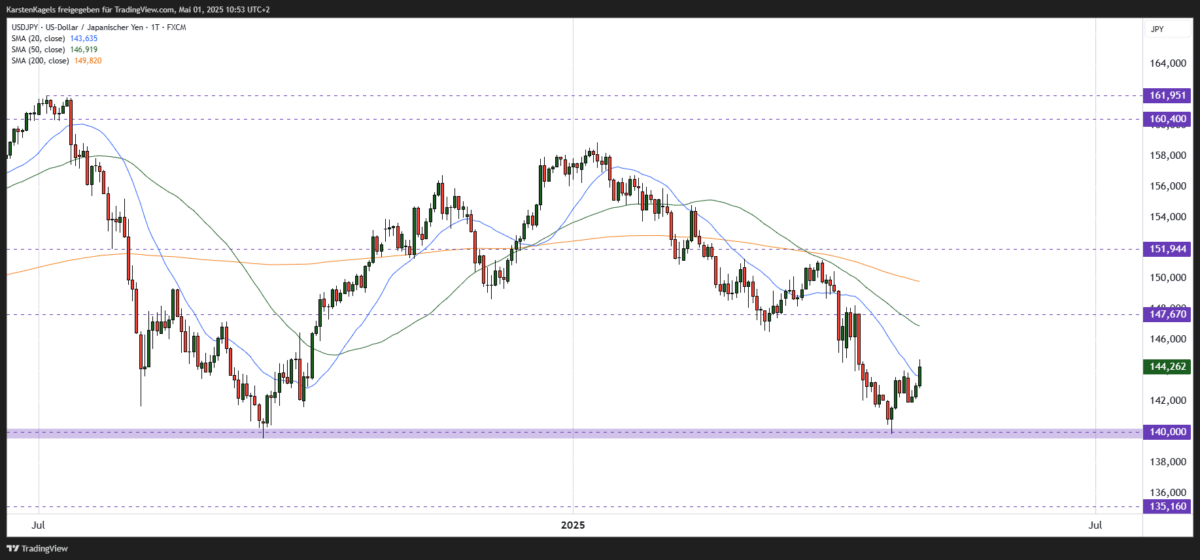
Task: Click the 2025 label on time axis
Action: pyautogui.click(x=573, y=524)
